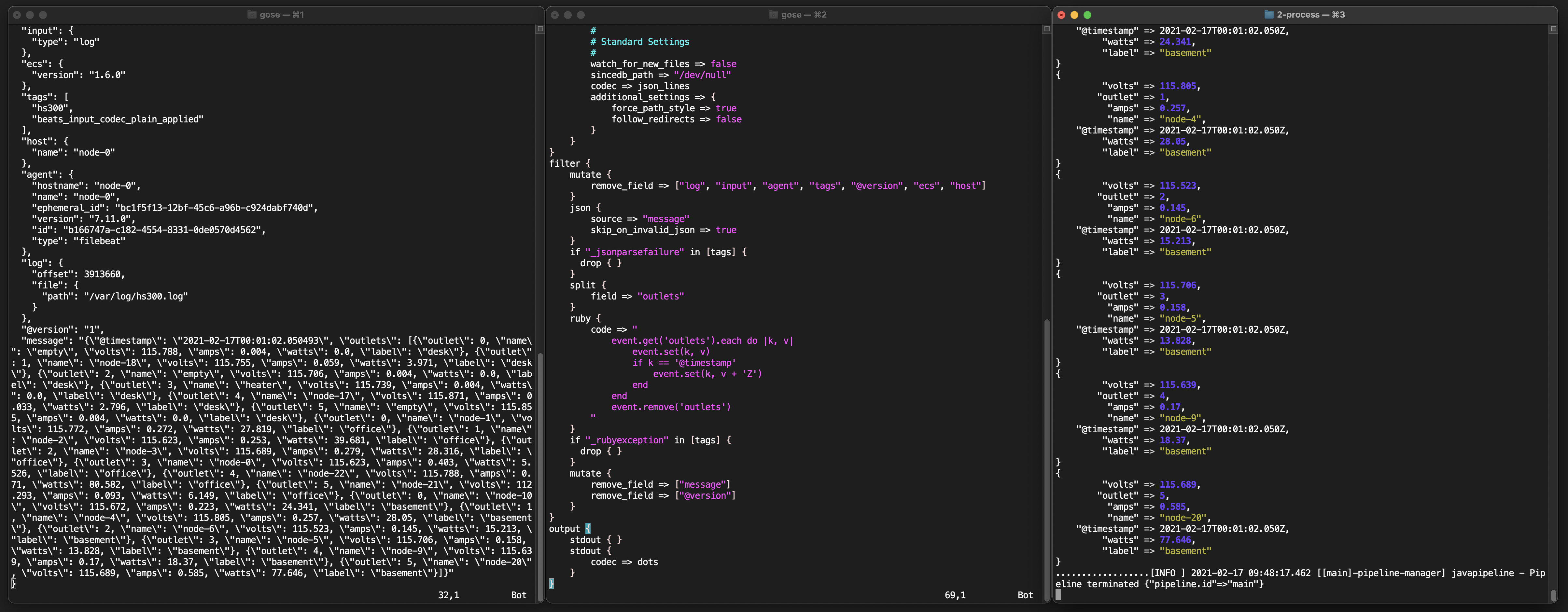Close the gose ⌘1 terminal window
Image resolution: width=1568 pixels, height=612 pixels.
17,15
